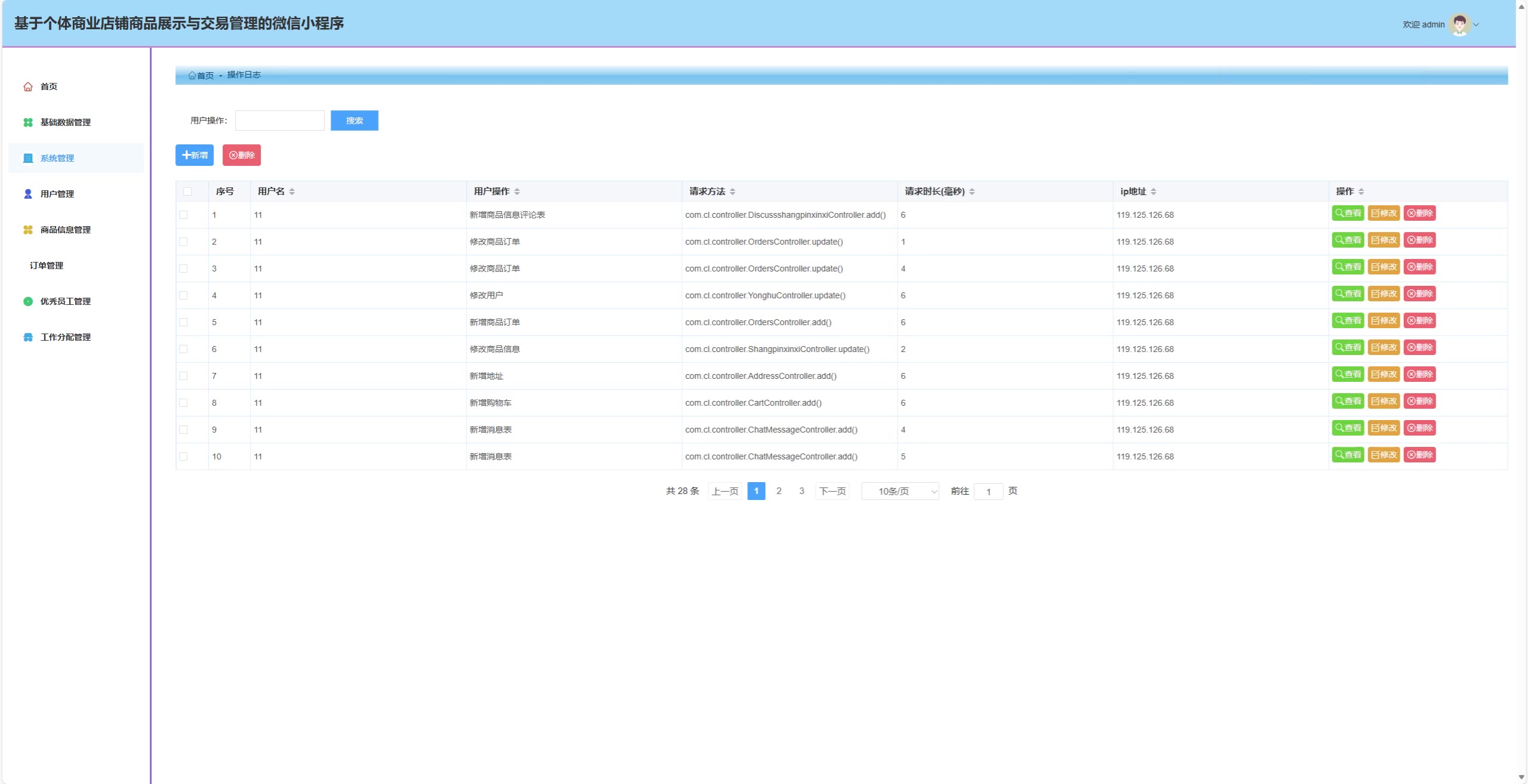
Task: Check the checkbox for row 5
Action: (183, 322)
